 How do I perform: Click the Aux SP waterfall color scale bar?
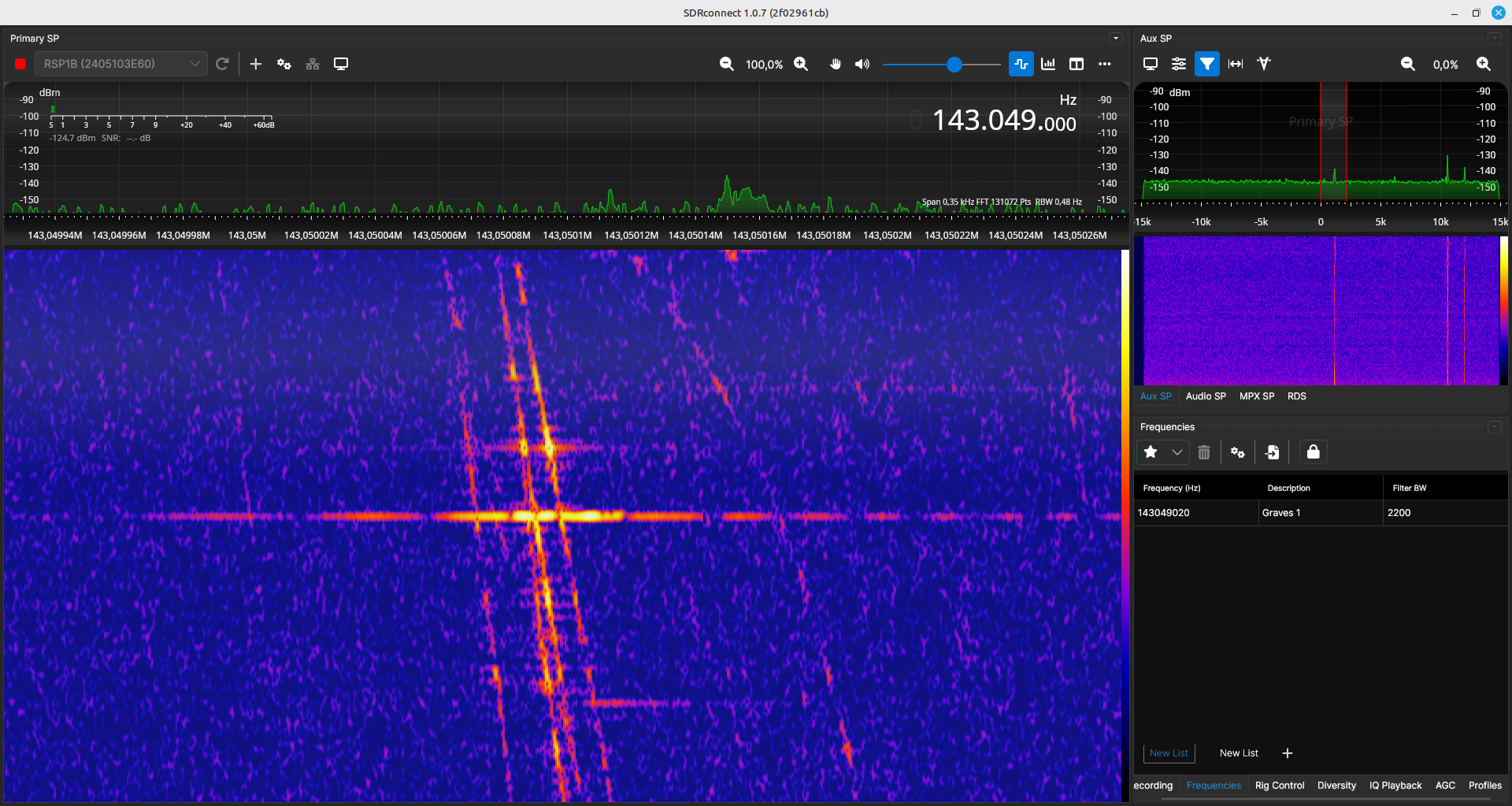coord(1503,310)
